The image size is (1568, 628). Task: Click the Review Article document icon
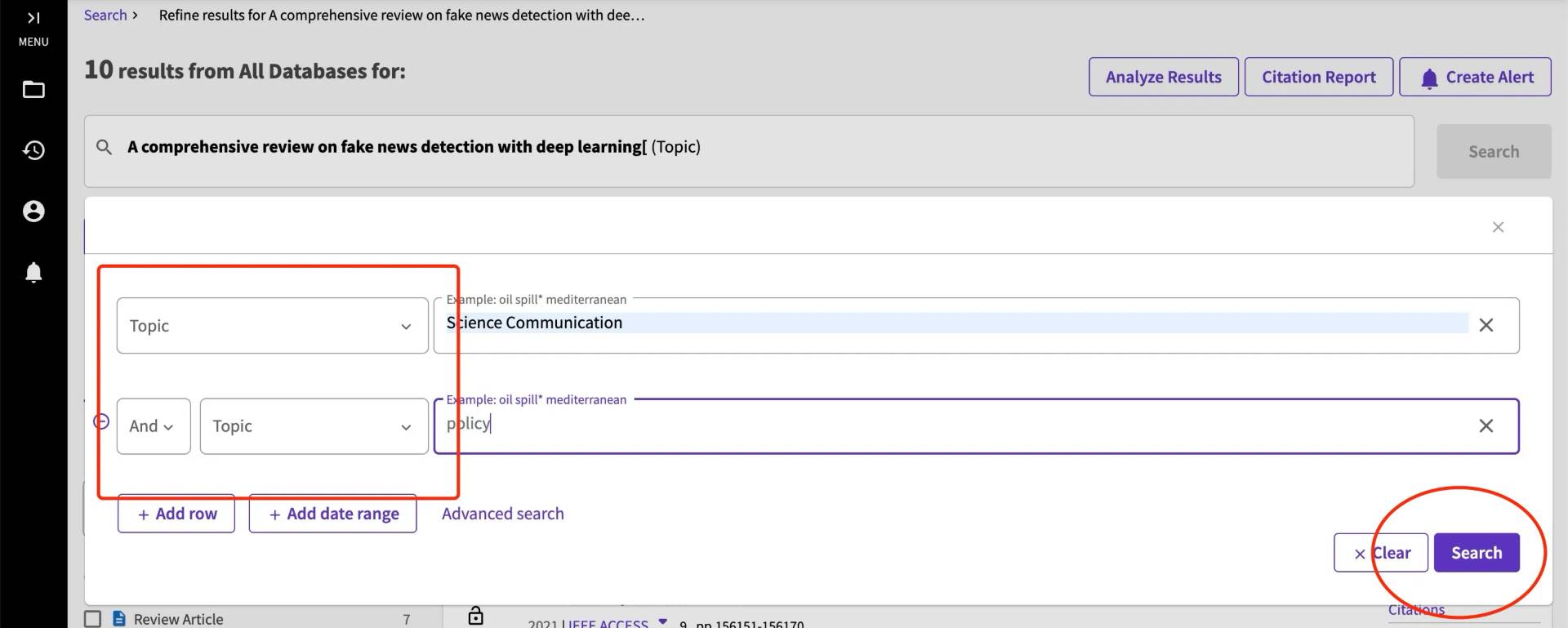click(119, 618)
